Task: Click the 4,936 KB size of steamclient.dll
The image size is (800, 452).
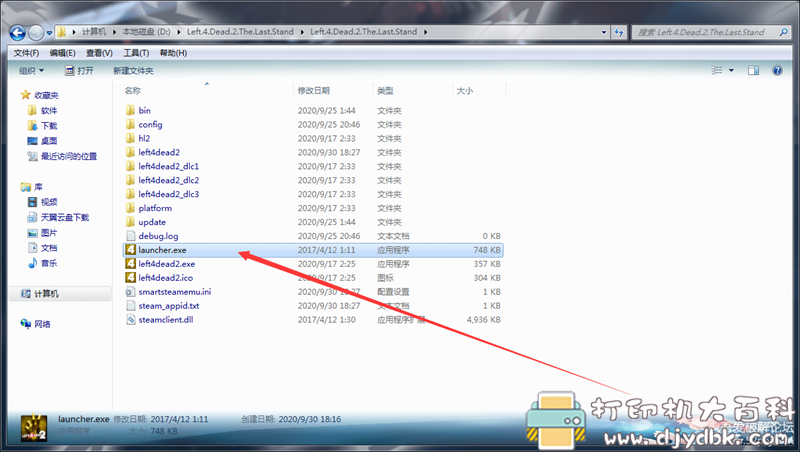Action: point(483,320)
